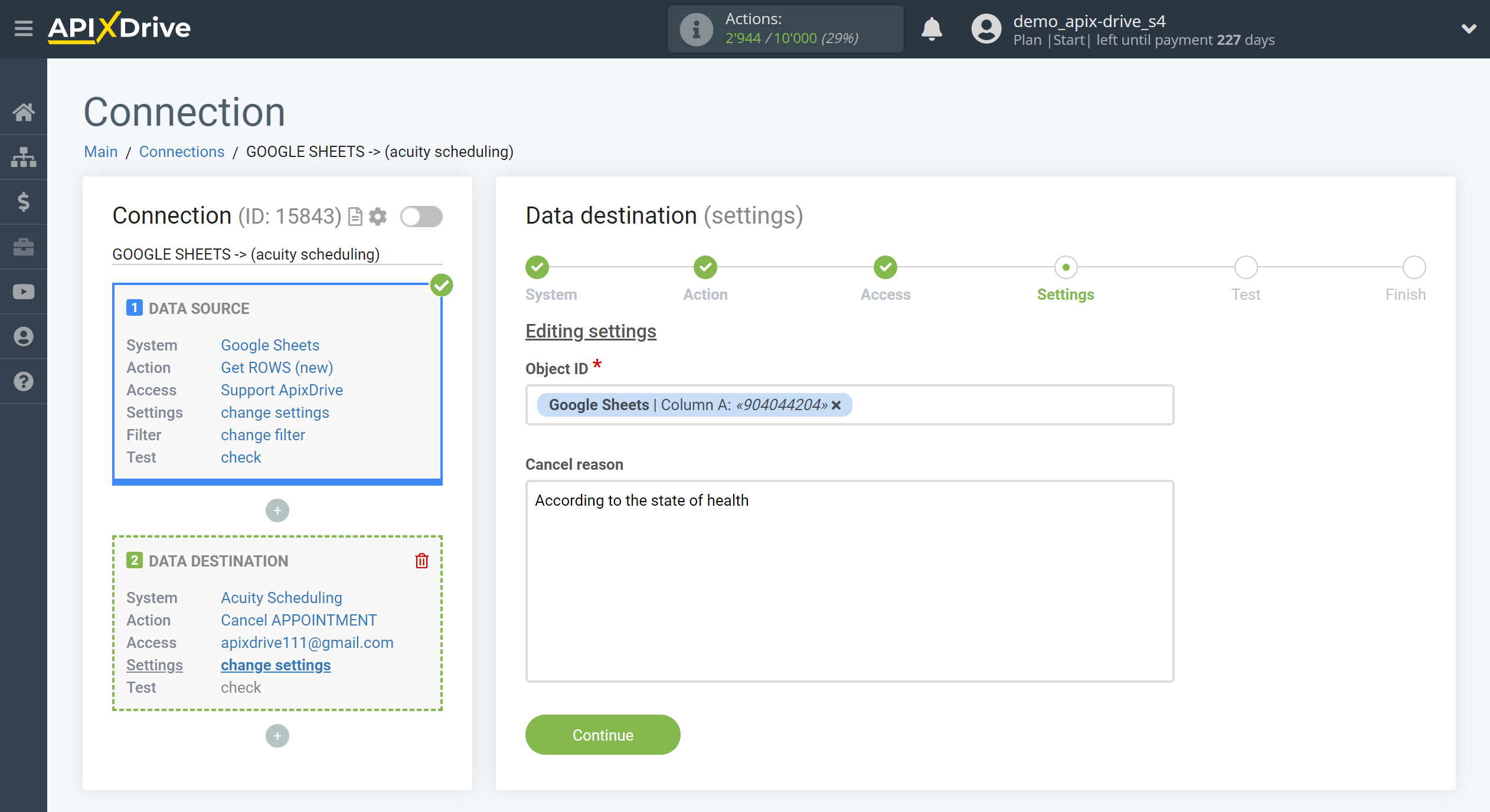Click the connection name field
This screenshot has height=812, width=1490.
[x=277, y=254]
